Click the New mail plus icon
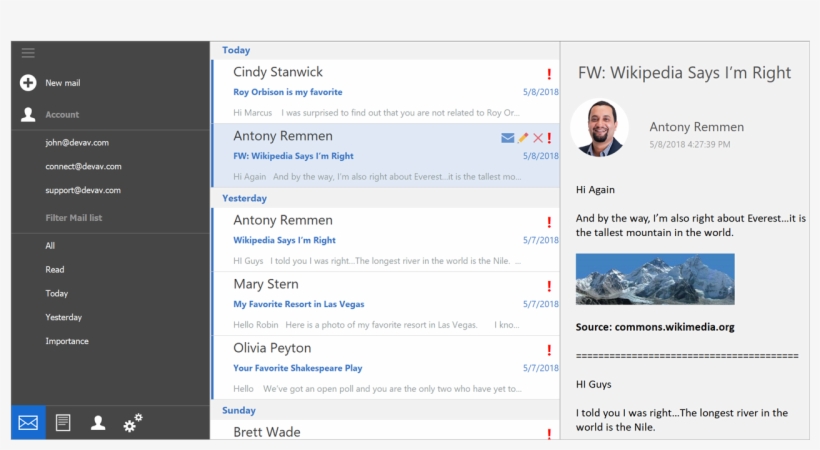 [28, 83]
